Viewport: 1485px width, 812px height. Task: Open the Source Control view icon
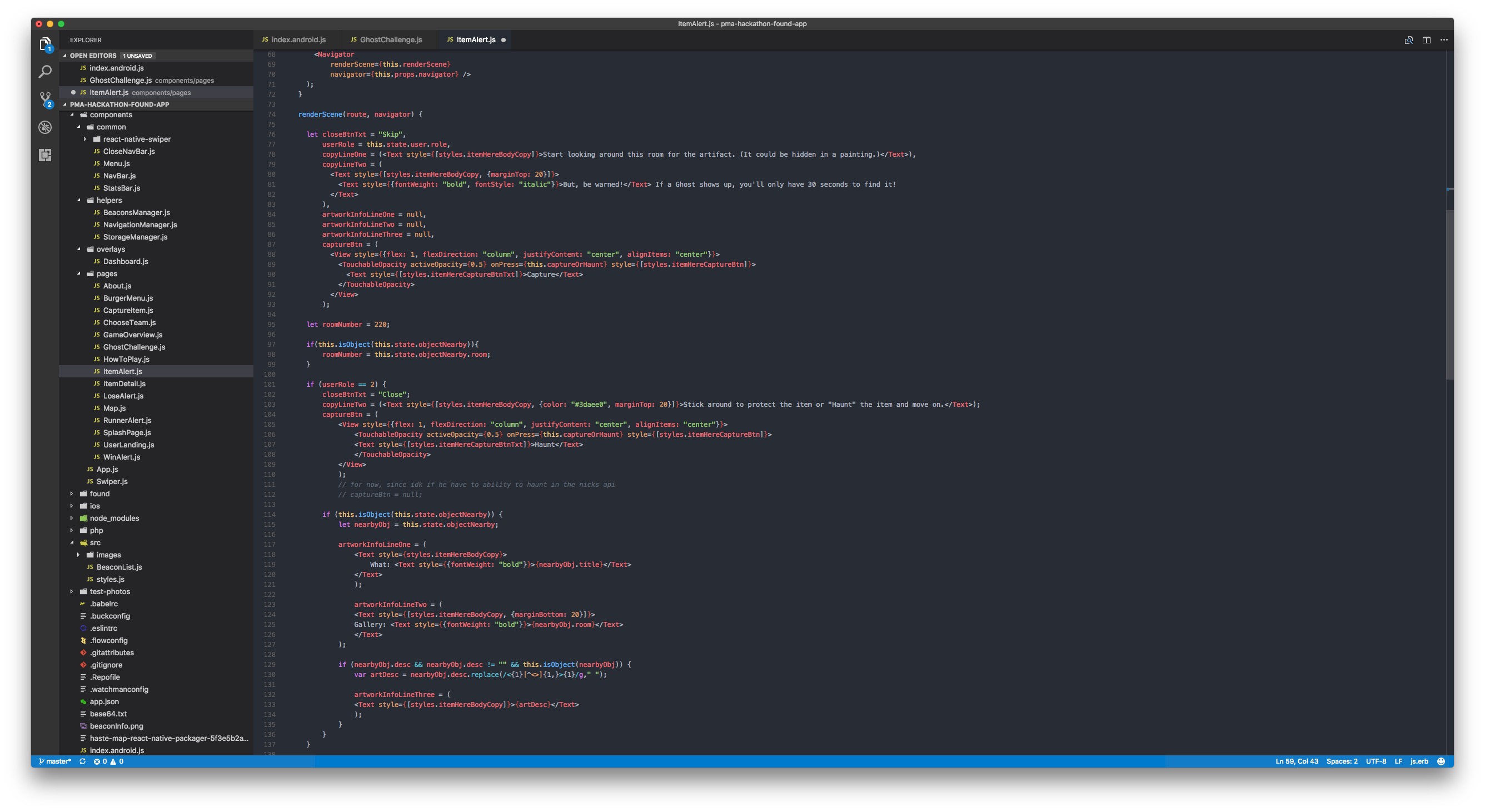tap(45, 99)
